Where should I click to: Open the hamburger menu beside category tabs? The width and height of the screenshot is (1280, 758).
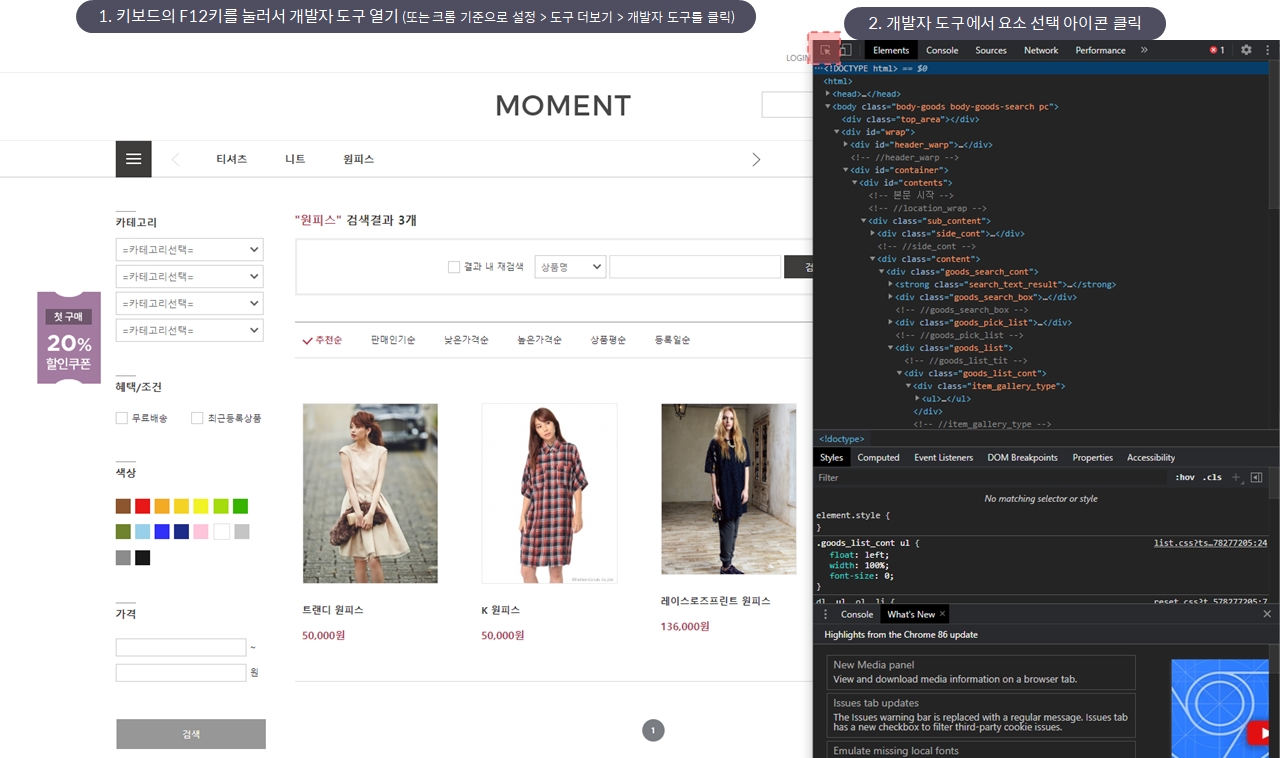(x=133, y=159)
